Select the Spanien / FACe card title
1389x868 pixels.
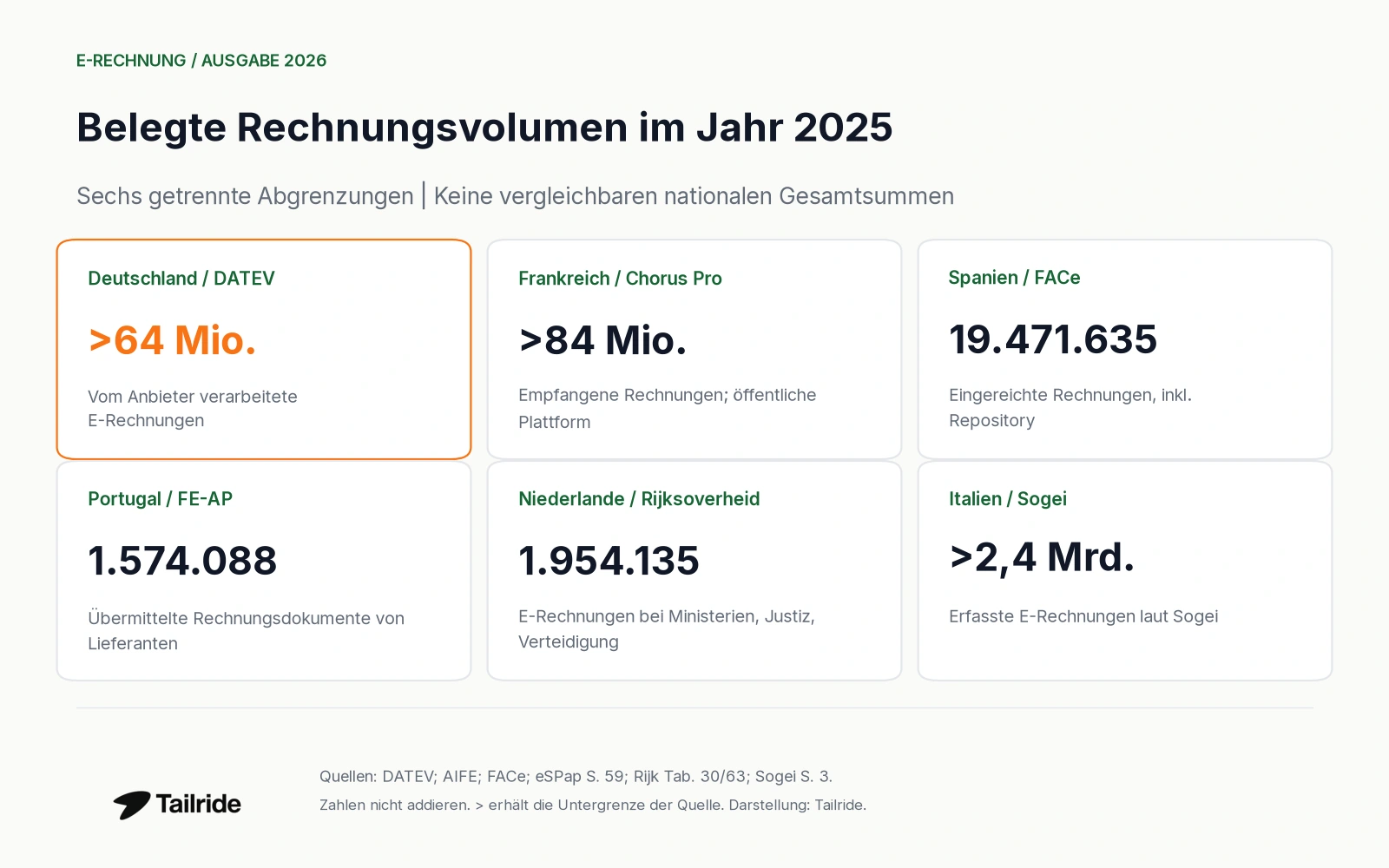click(x=1014, y=278)
